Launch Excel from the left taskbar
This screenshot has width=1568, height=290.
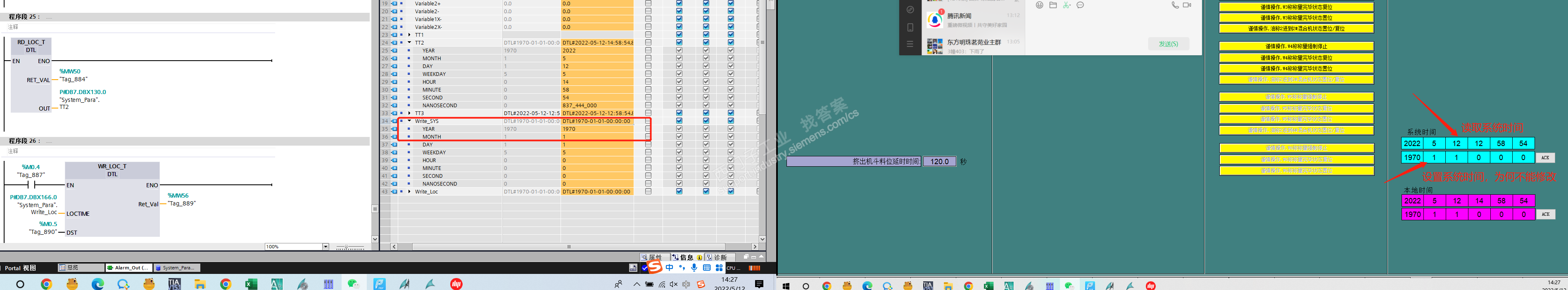[252, 284]
